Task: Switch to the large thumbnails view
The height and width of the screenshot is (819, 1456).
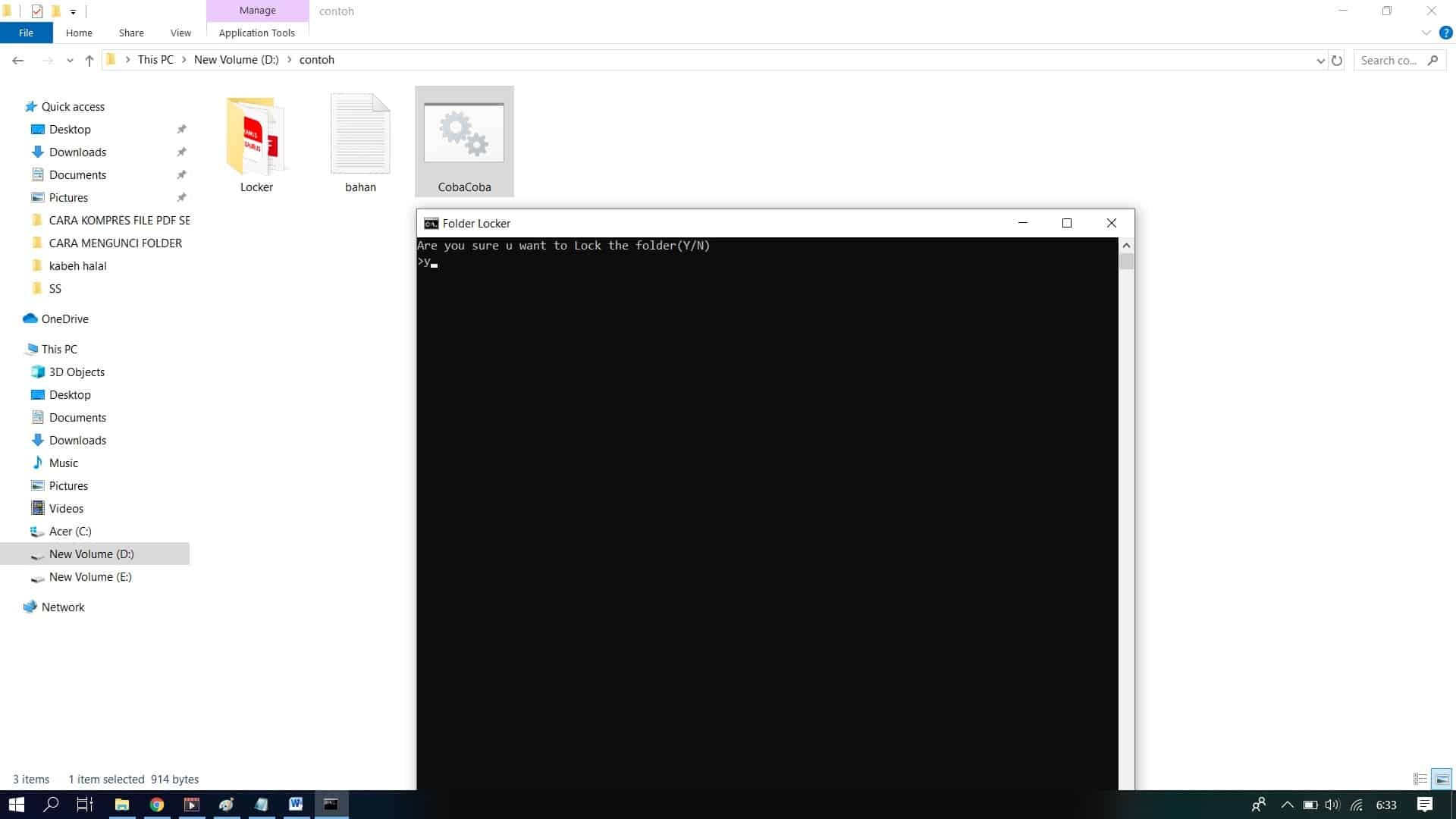Action: tap(1442, 779)
